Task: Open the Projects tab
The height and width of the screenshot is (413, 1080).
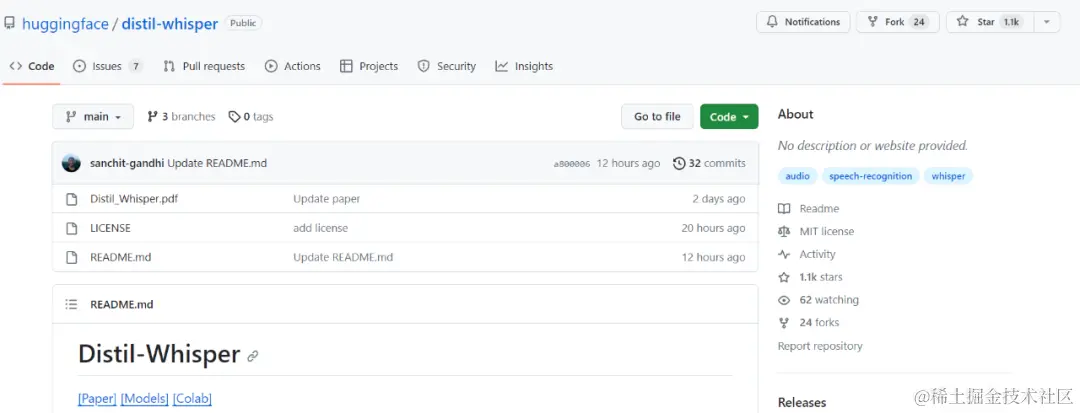Action: click(x=369, y=66)
